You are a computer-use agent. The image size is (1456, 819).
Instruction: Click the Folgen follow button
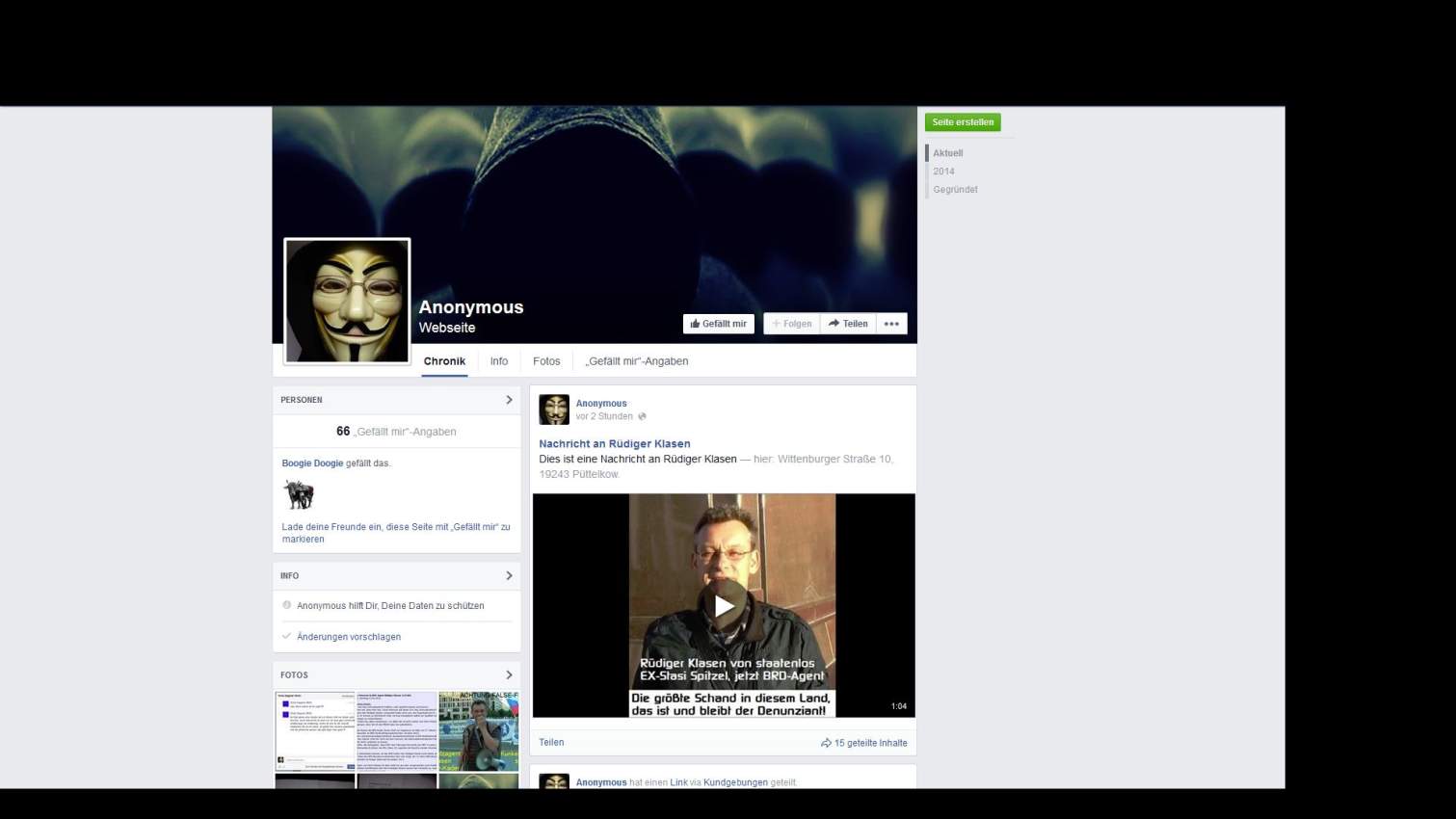point(792,324)
